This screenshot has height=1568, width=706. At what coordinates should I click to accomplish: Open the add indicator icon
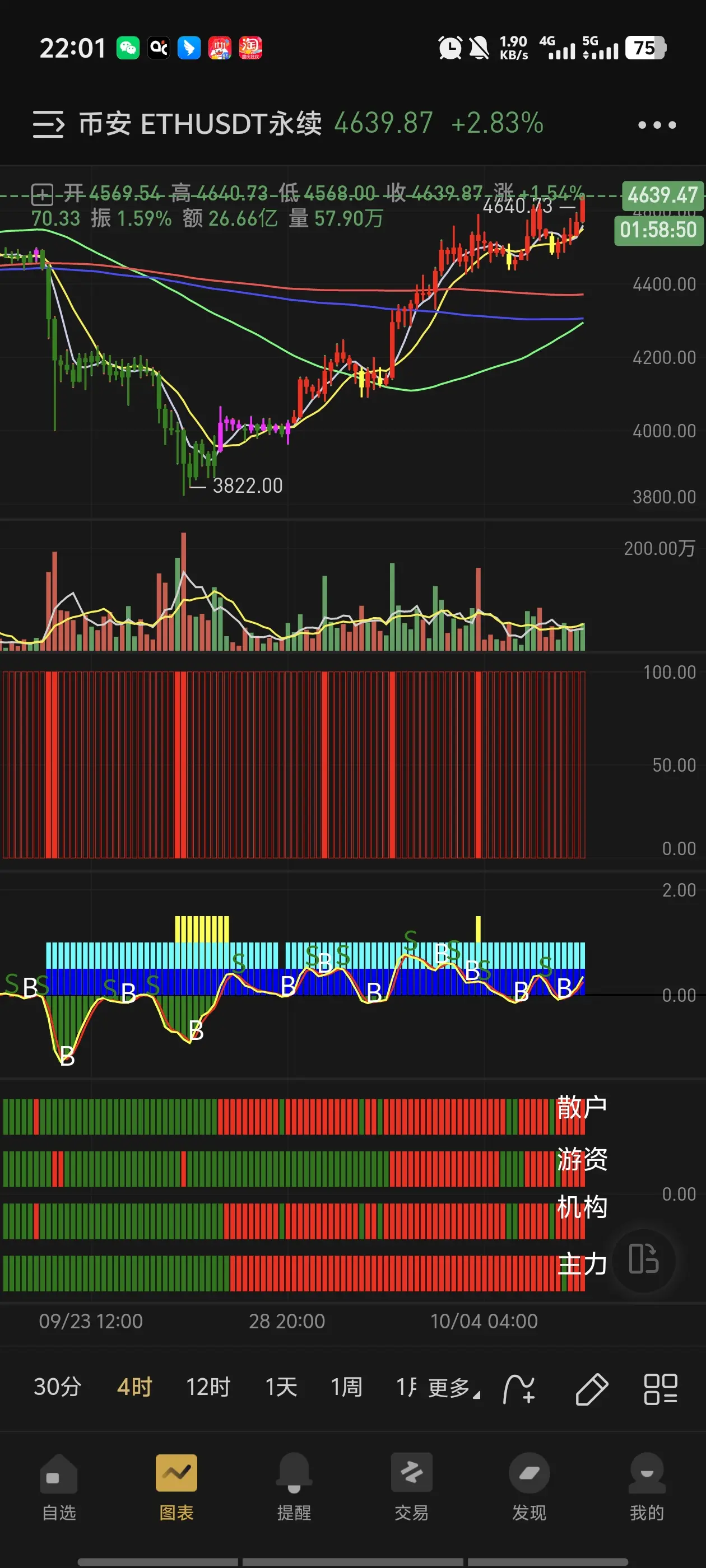519,1389
